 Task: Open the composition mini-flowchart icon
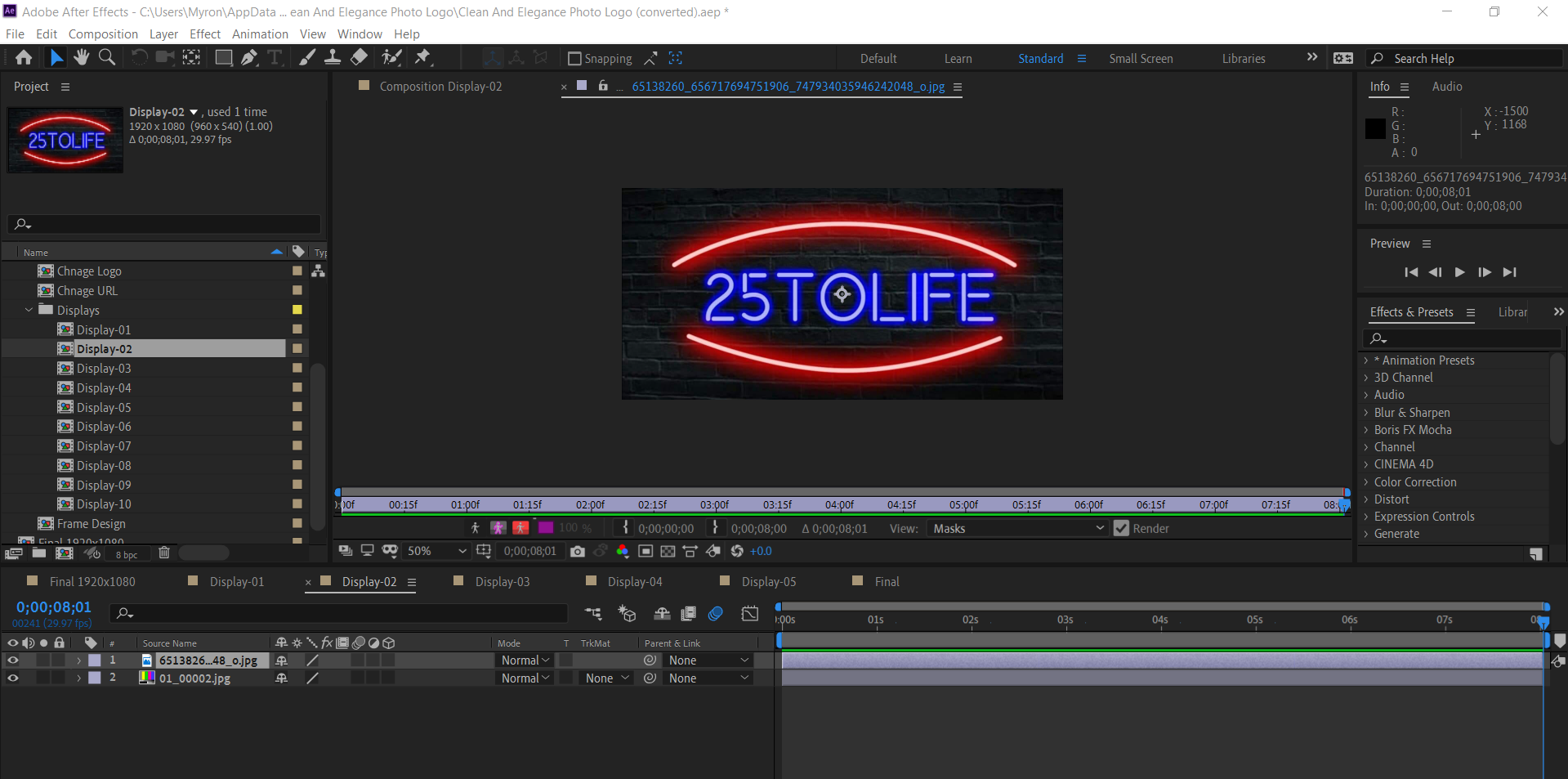[593, 613]
